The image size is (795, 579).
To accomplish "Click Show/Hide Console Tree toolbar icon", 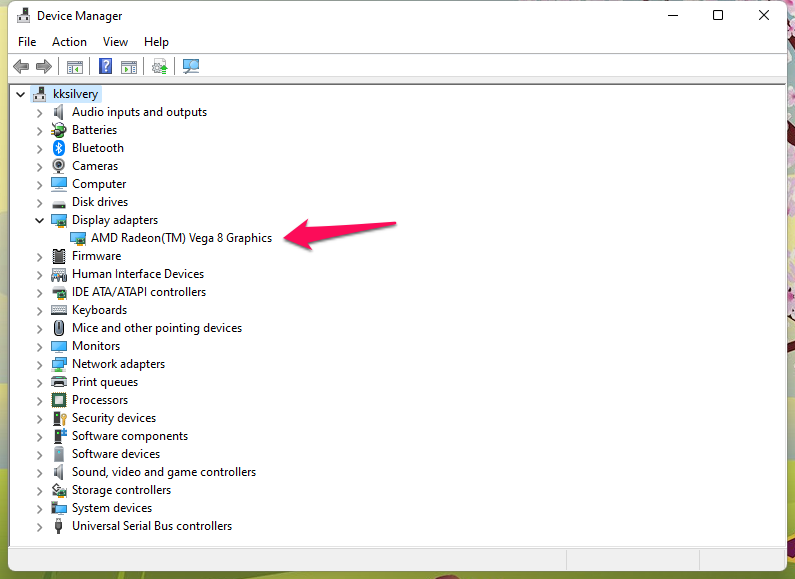I will tap(75, 66).
